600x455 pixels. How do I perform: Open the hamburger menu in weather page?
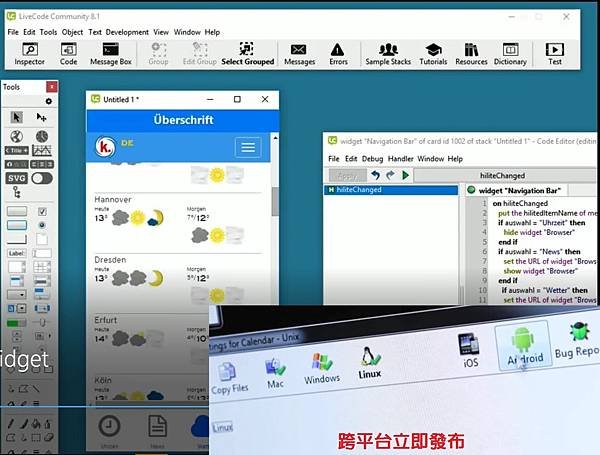coord(248,147)
